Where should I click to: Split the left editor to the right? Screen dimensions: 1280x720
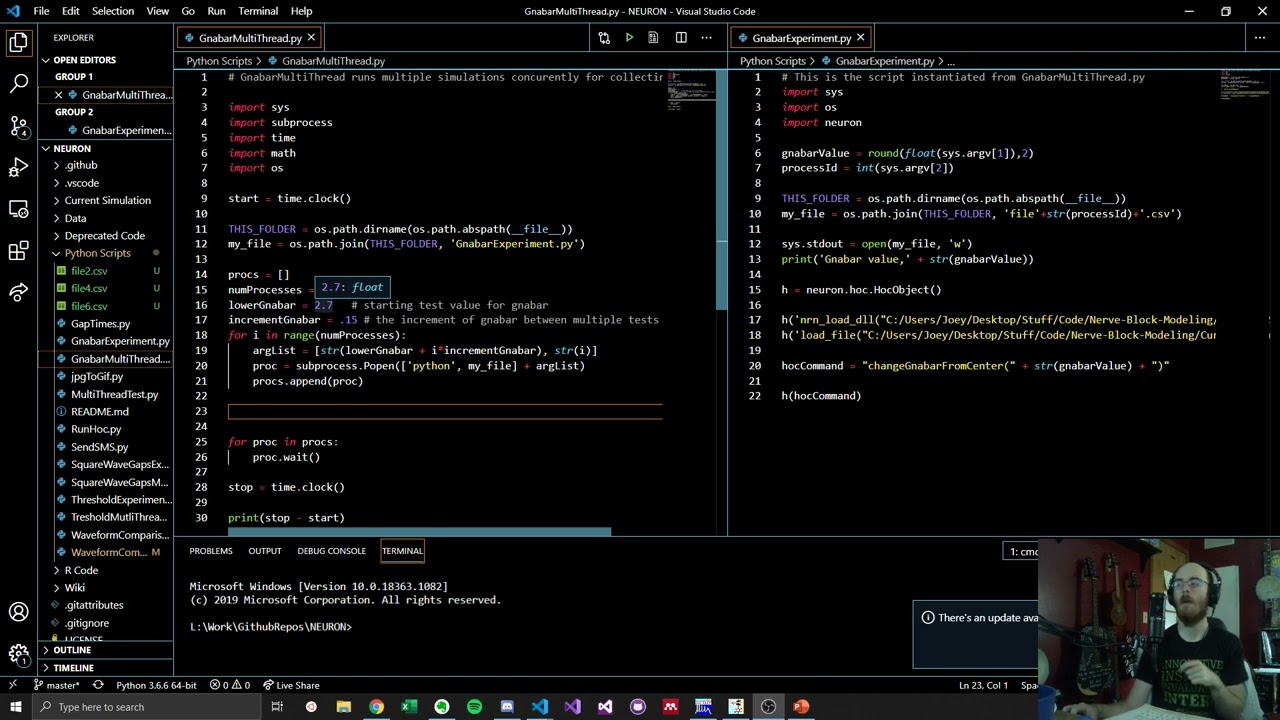tap(681, 38)
